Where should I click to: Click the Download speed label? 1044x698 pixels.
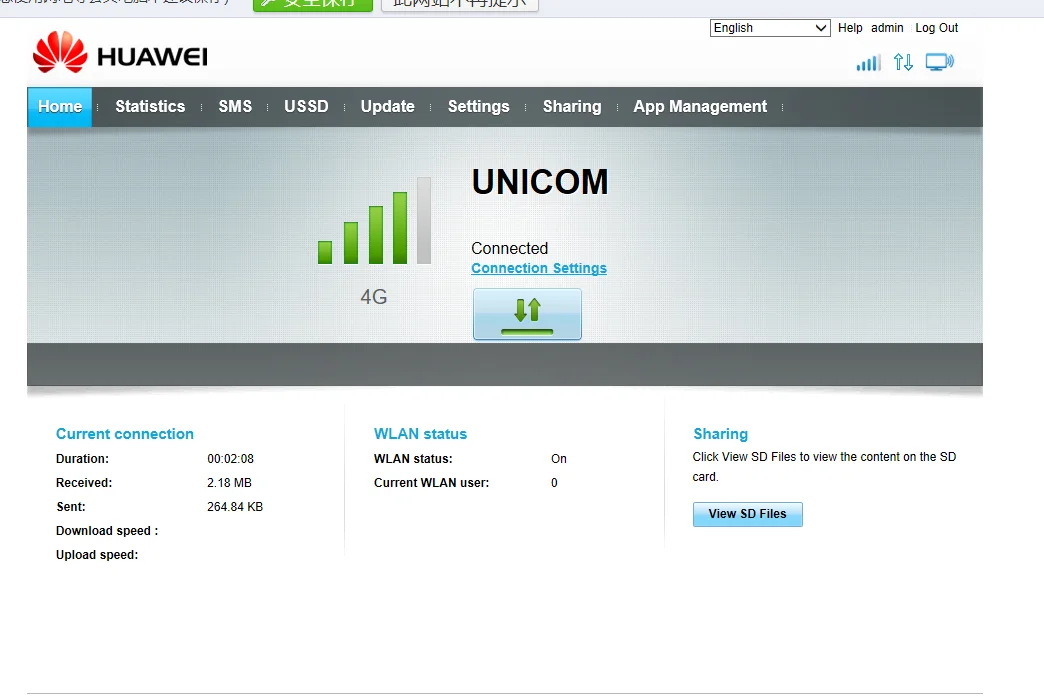(107, 531)
